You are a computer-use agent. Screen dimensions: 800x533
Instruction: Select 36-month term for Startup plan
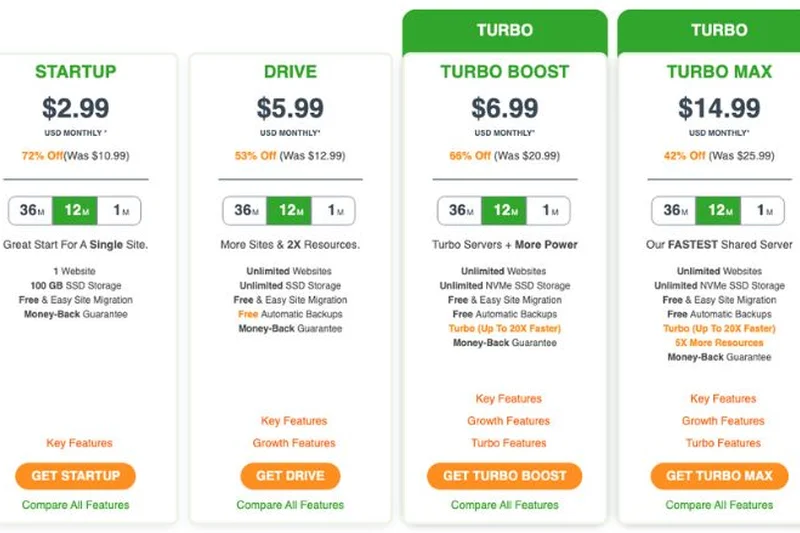[30, 211]
